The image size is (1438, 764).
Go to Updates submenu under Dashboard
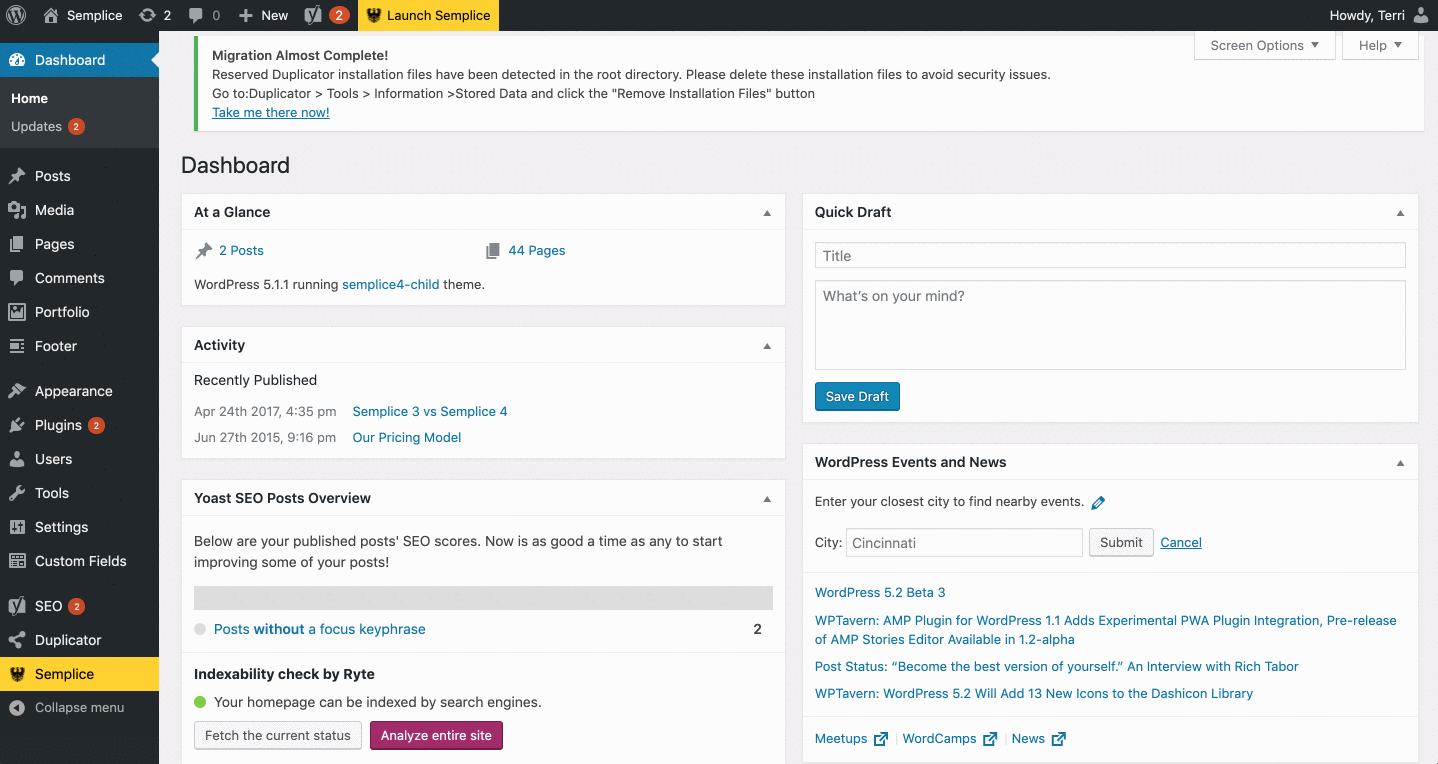37,127
